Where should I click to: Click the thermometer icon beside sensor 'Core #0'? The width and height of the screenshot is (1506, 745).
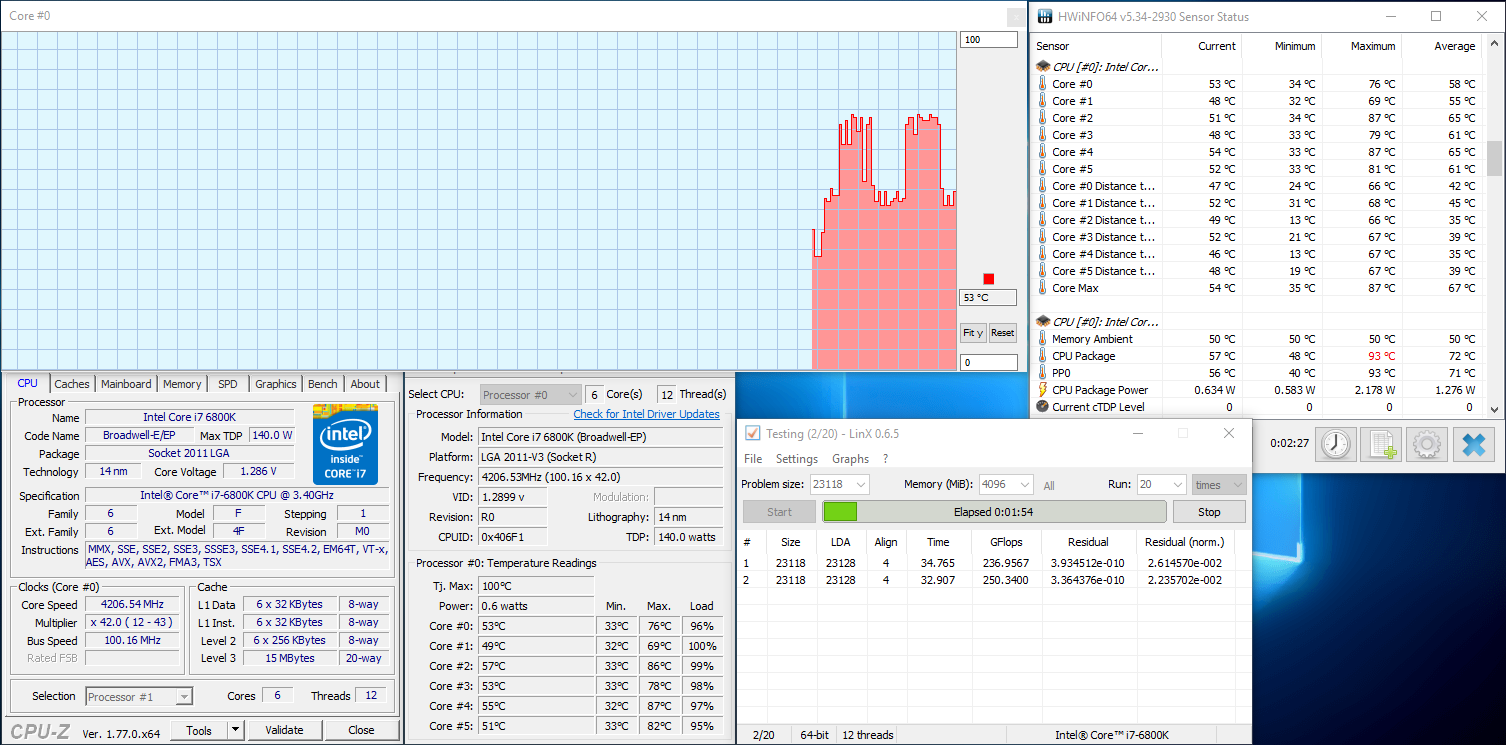1042,84
